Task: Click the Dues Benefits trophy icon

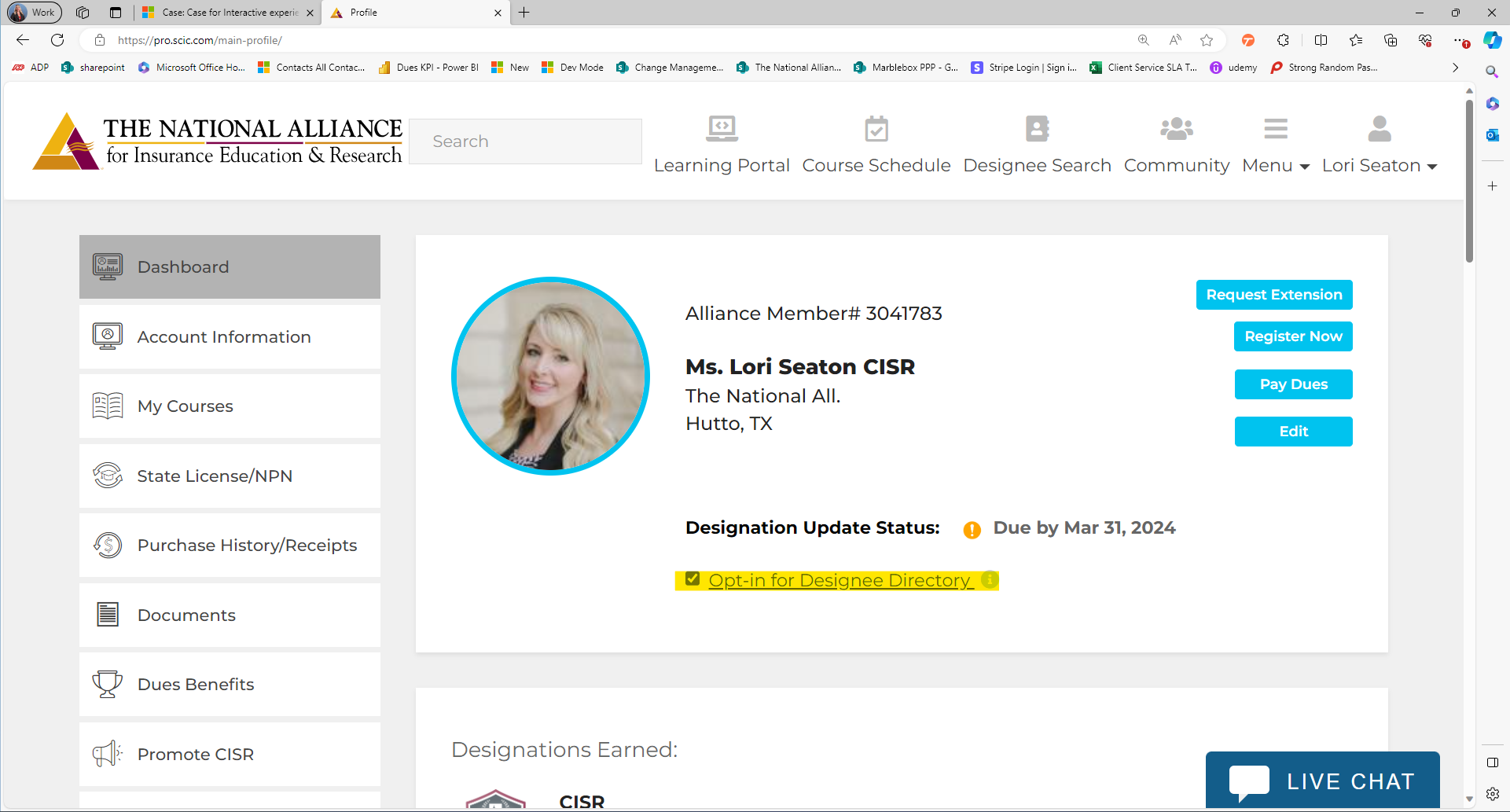Action: click(x=108, y=684)
